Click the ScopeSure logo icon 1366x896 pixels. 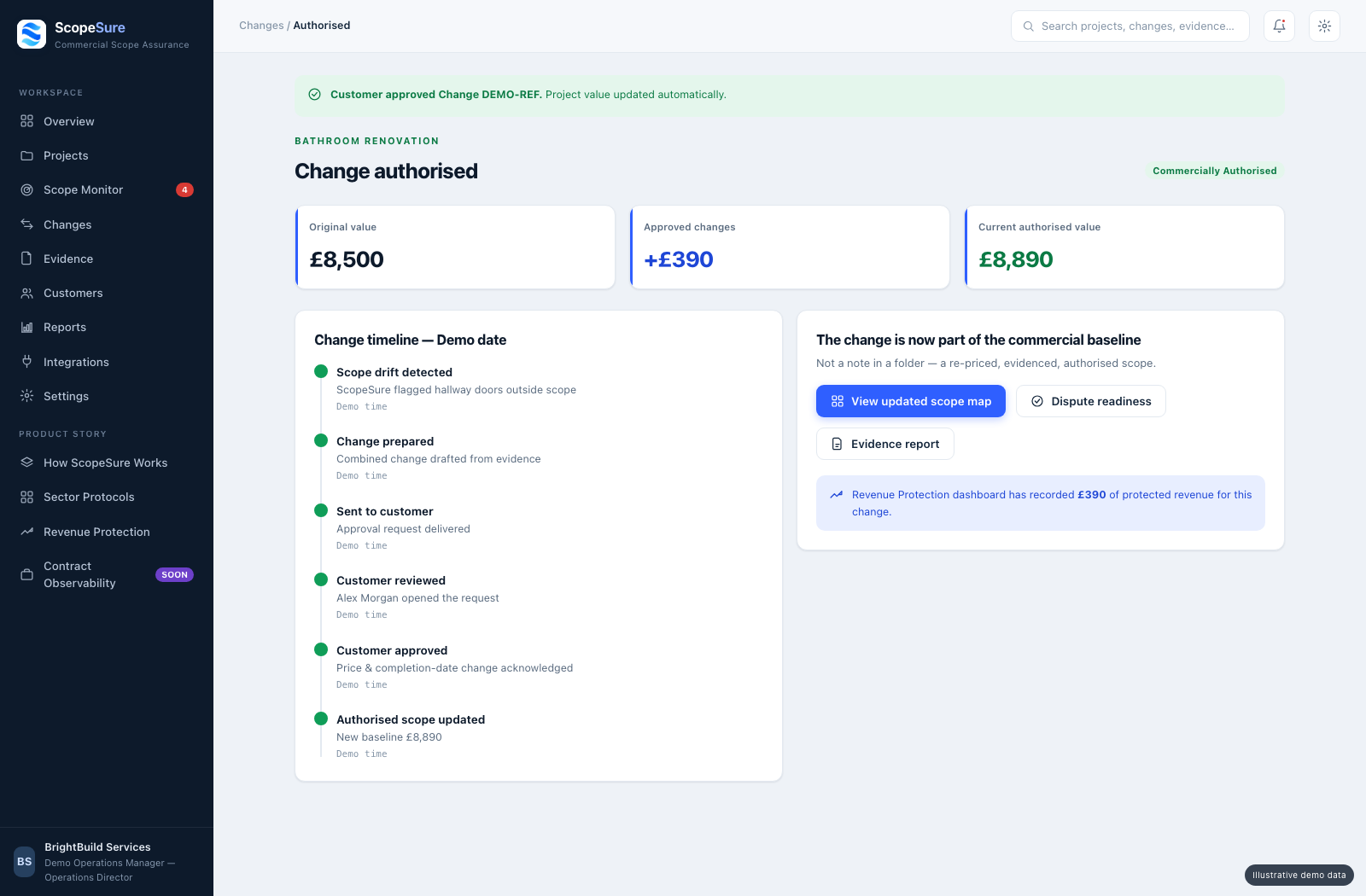[32, 34]
